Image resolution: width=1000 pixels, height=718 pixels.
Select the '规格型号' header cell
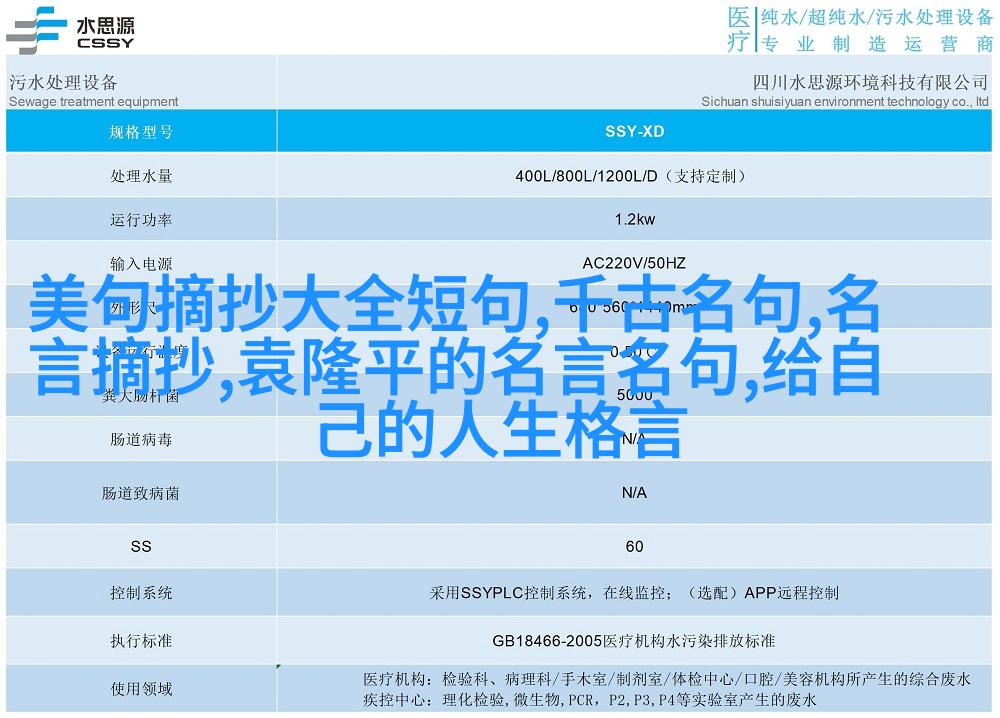point(141,132)
